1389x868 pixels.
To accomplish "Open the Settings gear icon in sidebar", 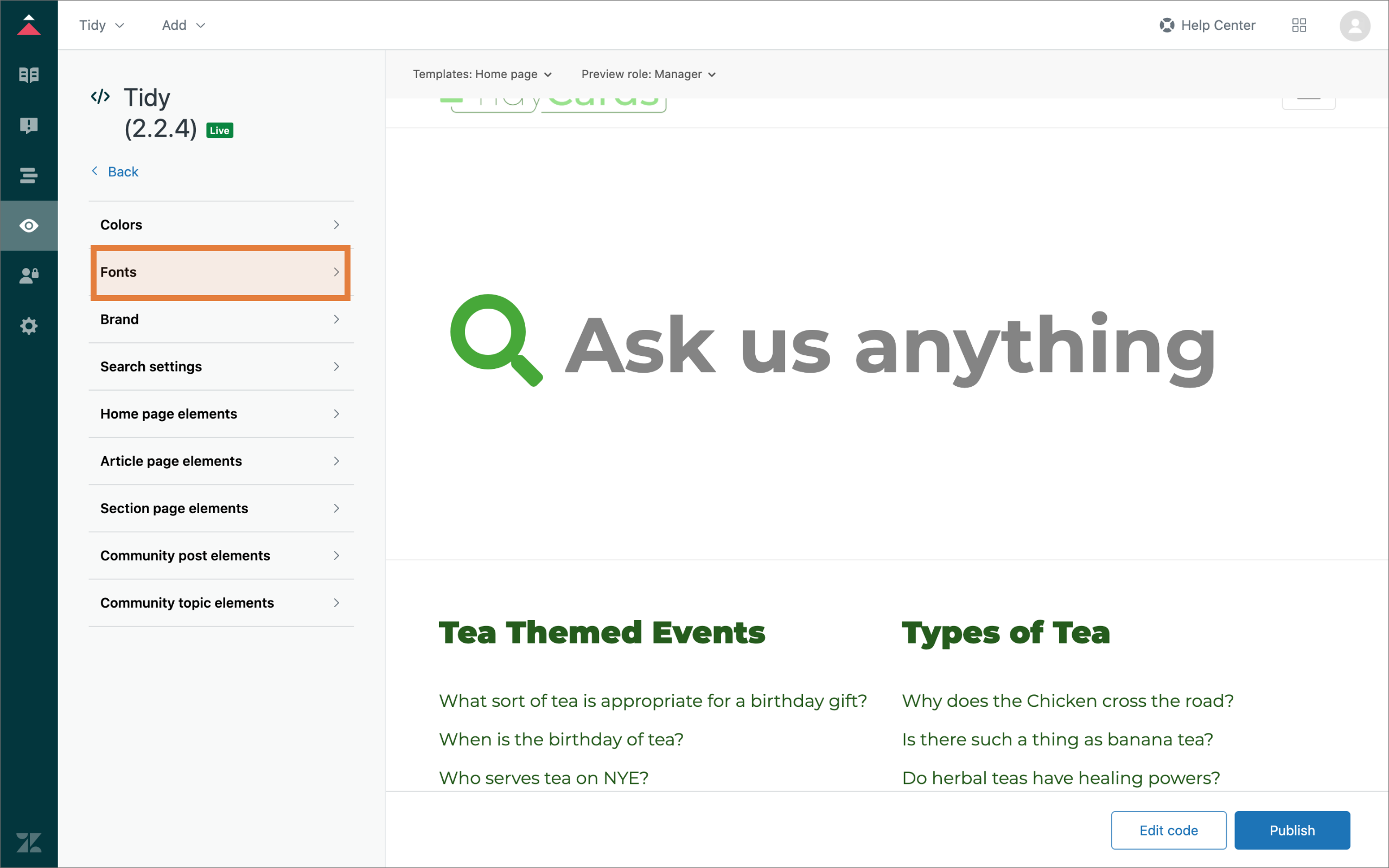I will click(x=29, y=326).
